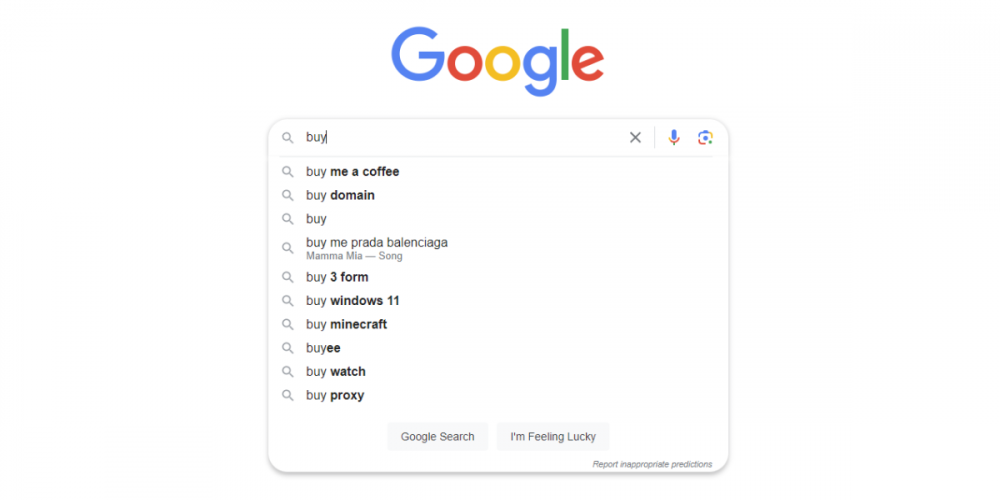Select the 'buyee' suggestion

point(498,348)
